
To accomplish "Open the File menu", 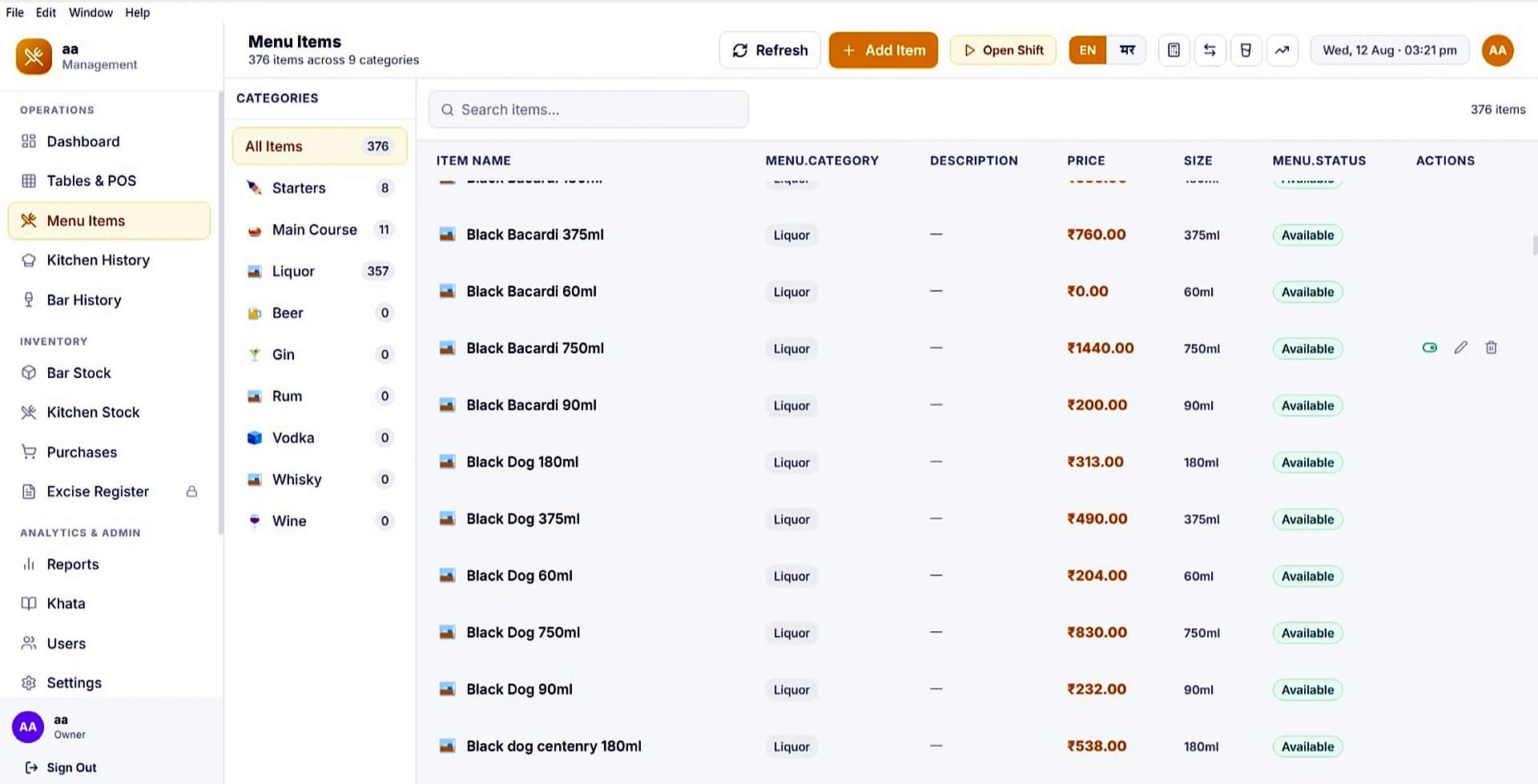I will (14, 12).
